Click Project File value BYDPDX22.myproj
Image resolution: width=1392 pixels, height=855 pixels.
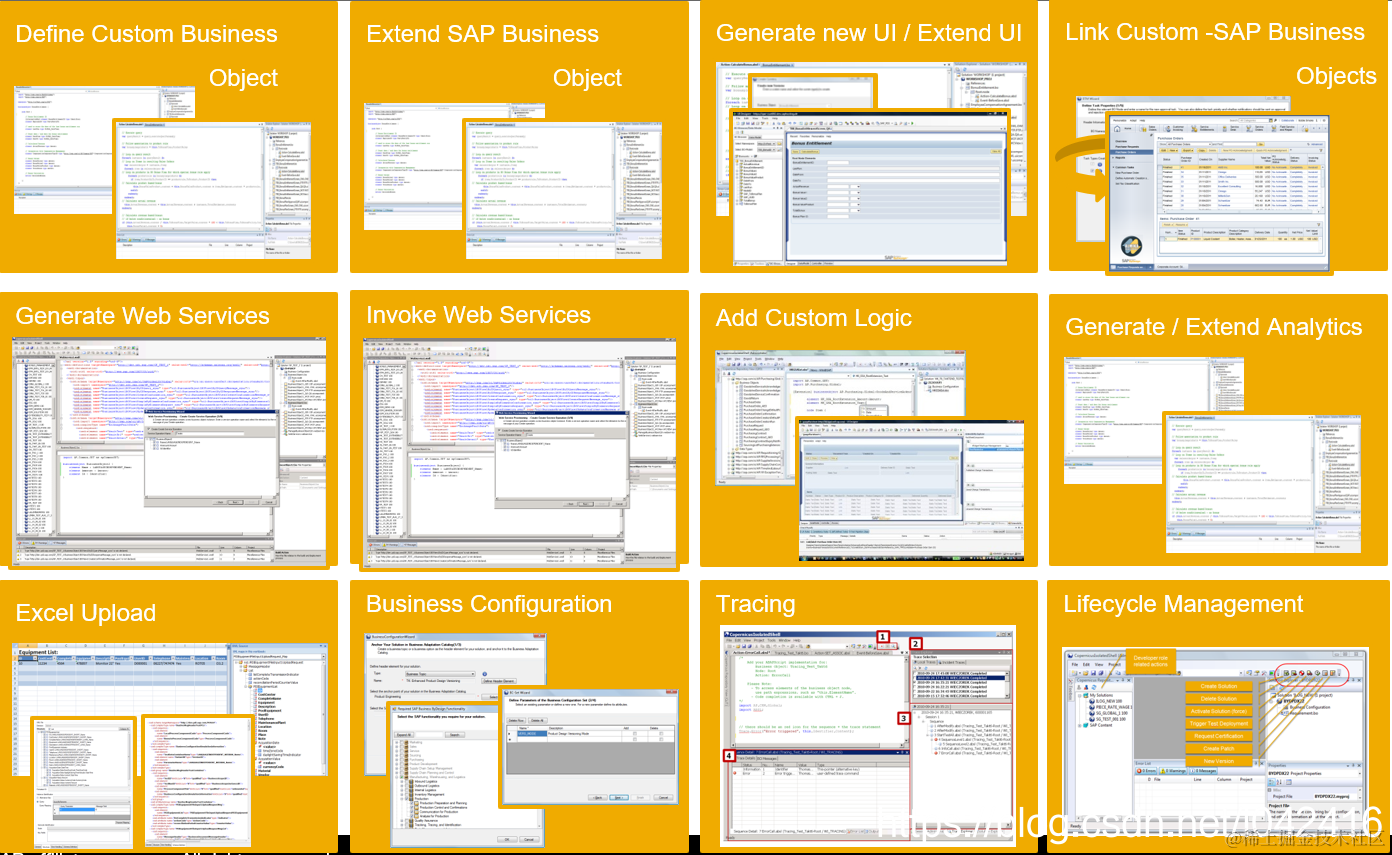pos(1332,796)
